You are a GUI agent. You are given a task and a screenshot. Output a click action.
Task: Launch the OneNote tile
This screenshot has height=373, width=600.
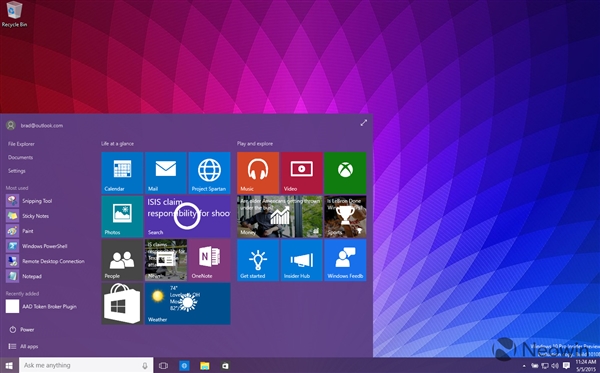coord(209,260)
